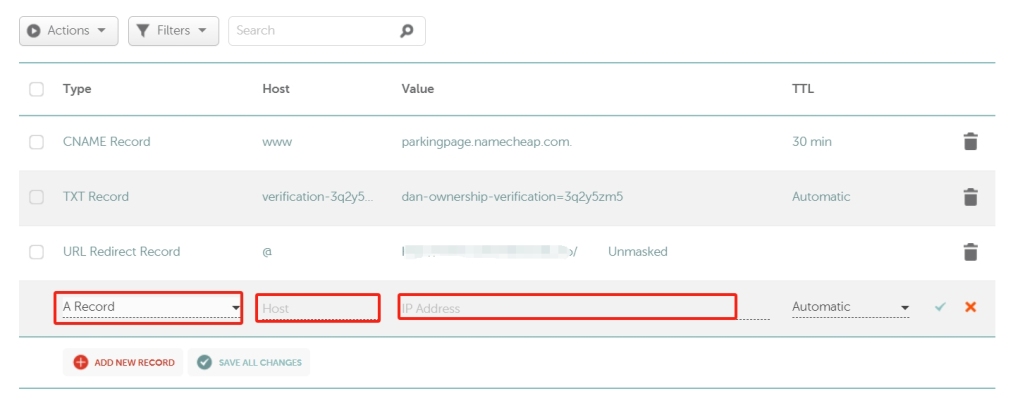Image resolution: width=1024 pixels, height=420 pixels.
Task: Open the A Record type dropdown
Action: coord(150,307)
